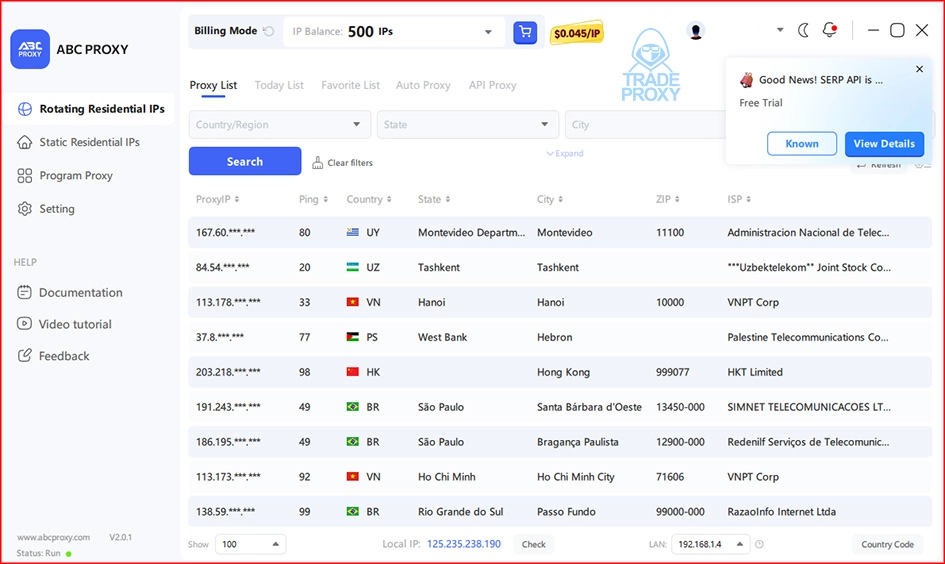Image resolution: width=945 pixels, height=564 pixels.
Task: Select the 186.195.***.*** Bragança Paulista row
Action: [x=560, y=442]
